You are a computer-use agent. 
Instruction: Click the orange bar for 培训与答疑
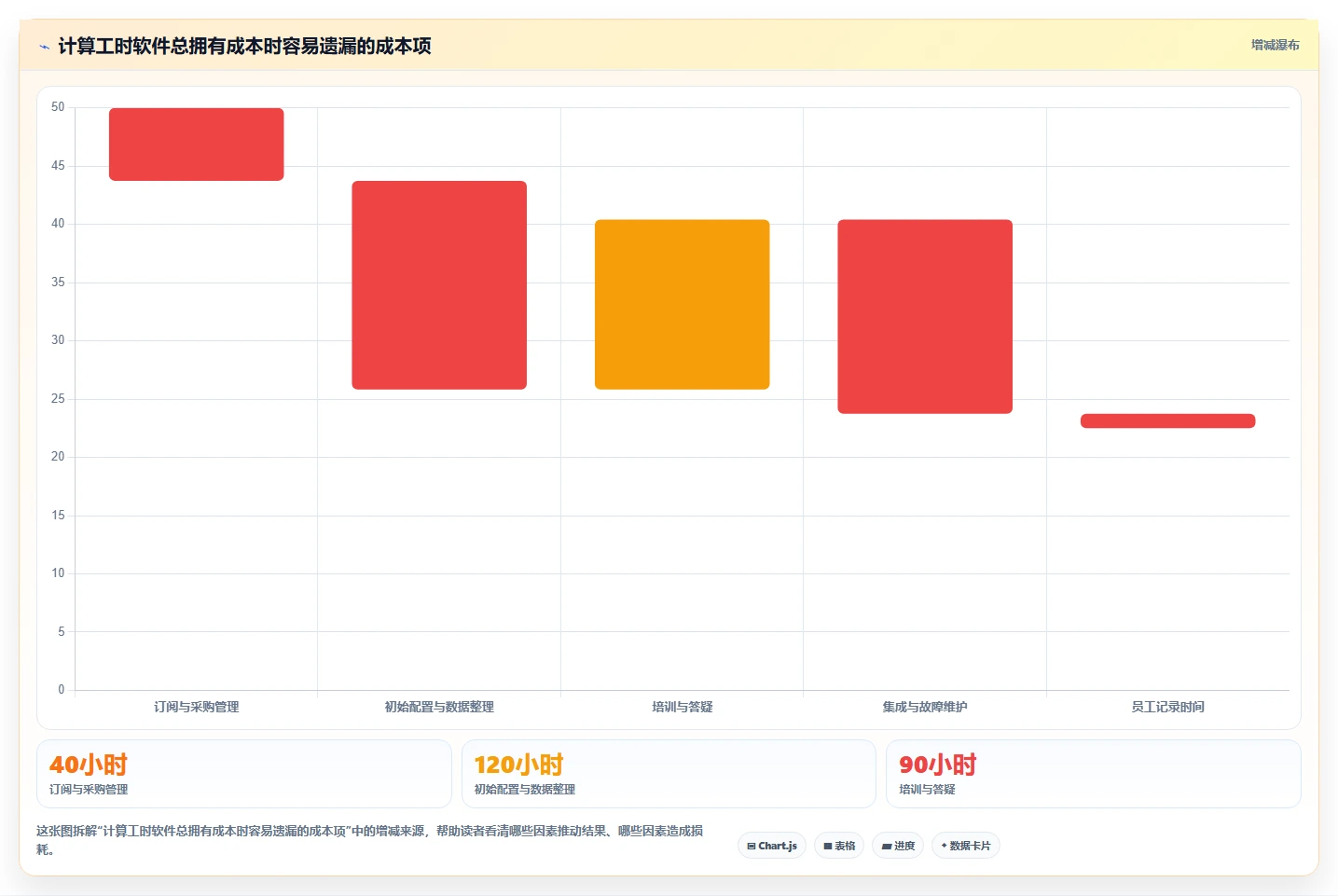pyautogui.click(x=683, y=305)
